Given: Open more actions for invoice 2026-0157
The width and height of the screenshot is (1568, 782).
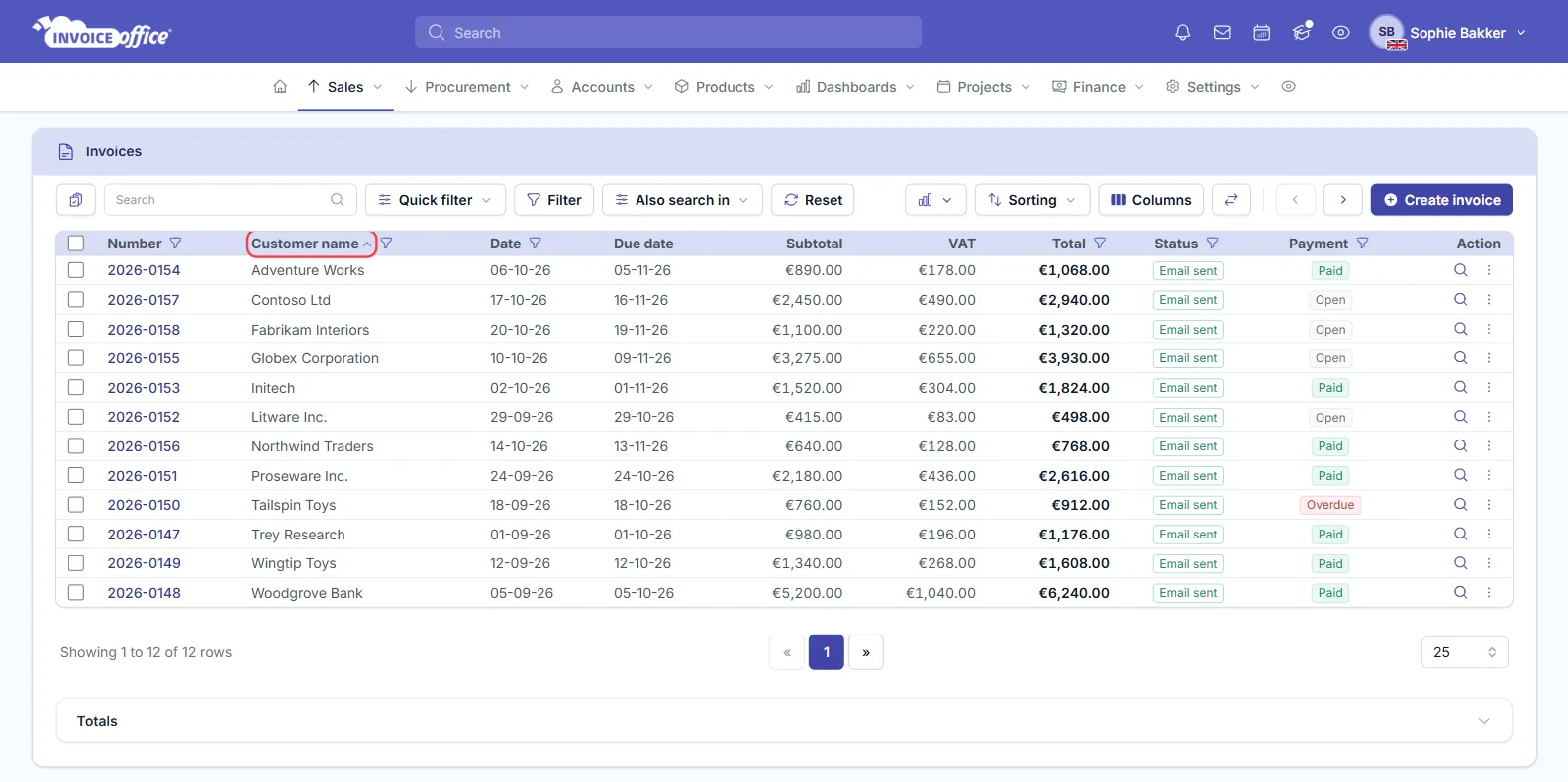Looking at the screenshot, I should 1489,300.
